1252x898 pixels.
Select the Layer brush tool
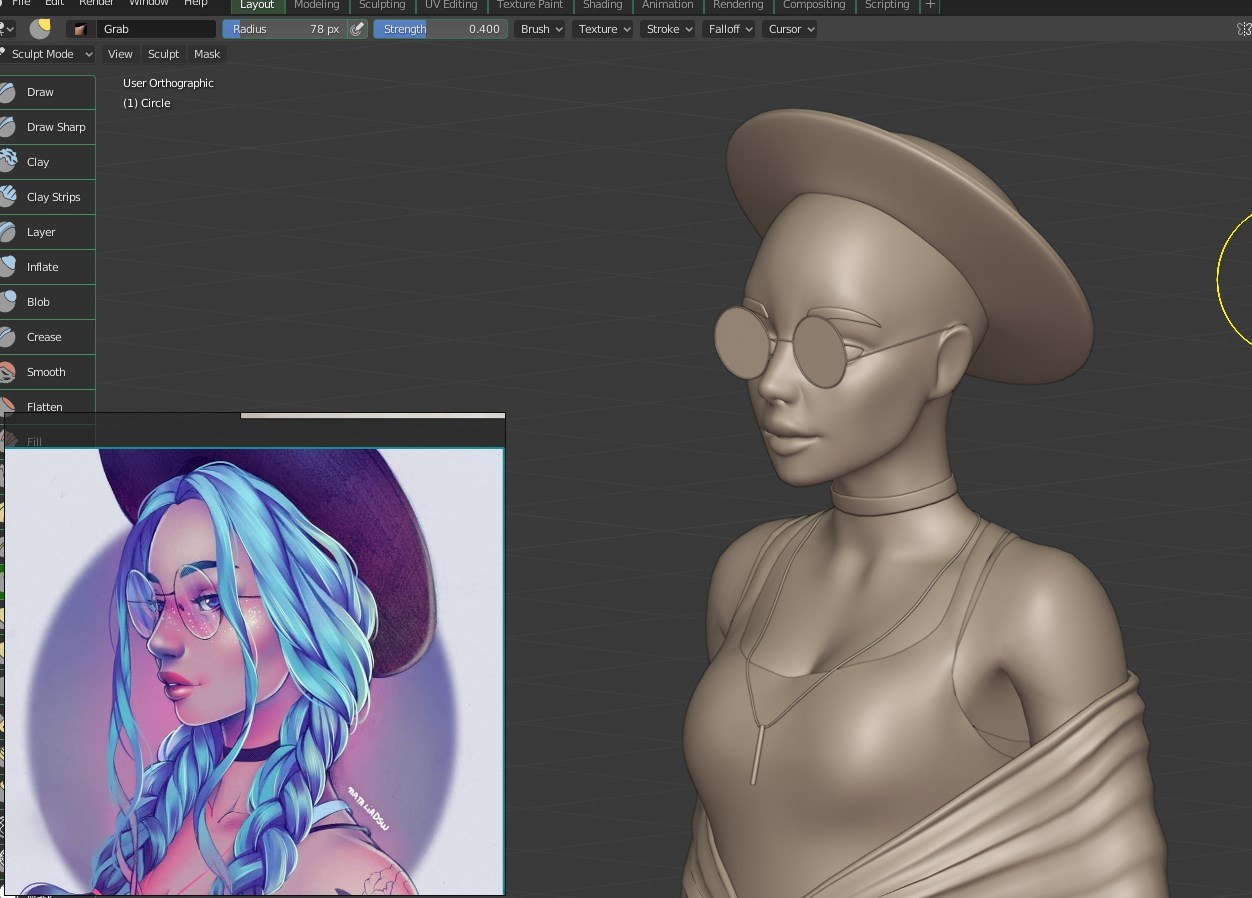click(47, 232)
